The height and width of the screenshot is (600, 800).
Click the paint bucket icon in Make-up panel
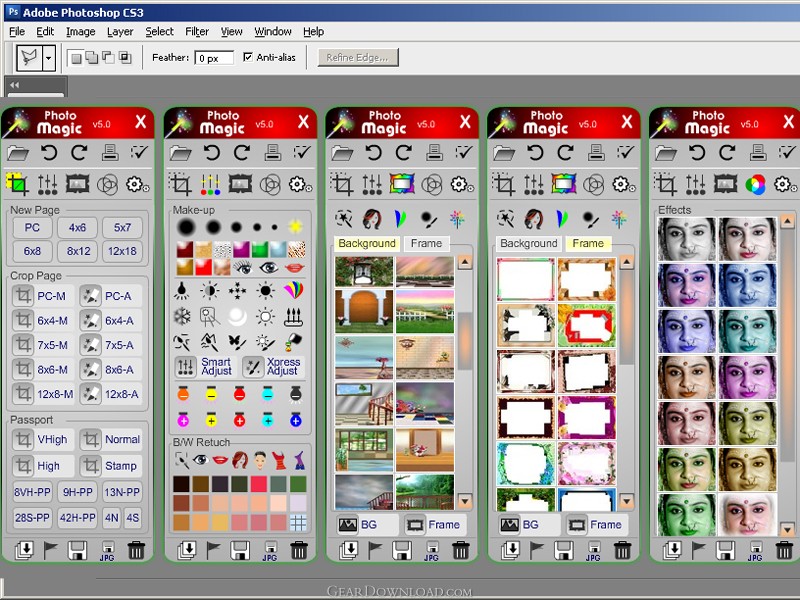click(x=294, y=341)
